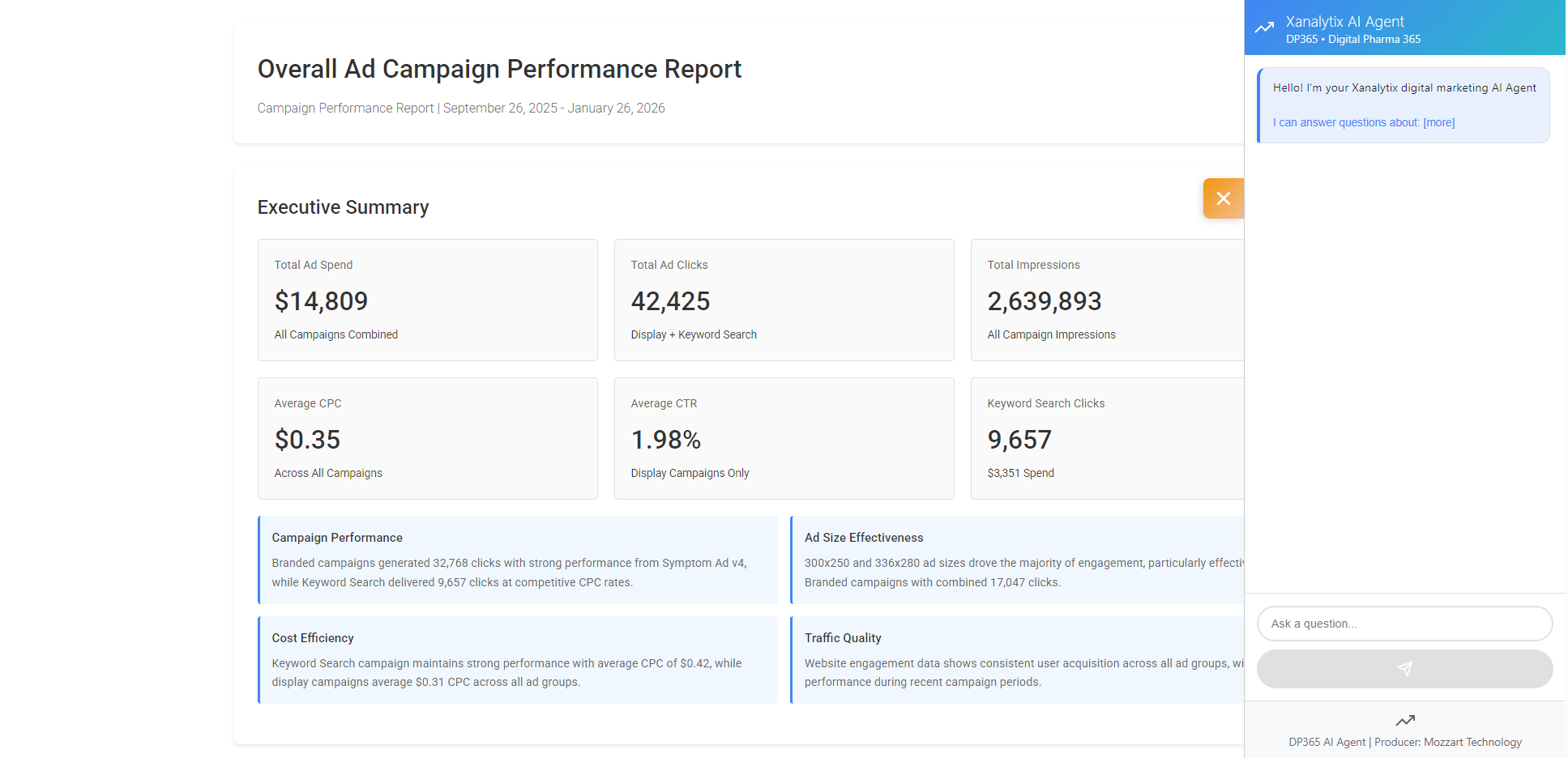Click the Keyword Search Clicks card
Viewport: 1568px width, 758px height.
(x=1107, y=438)
